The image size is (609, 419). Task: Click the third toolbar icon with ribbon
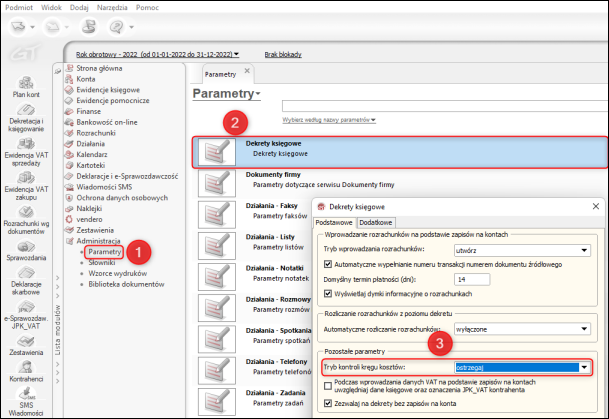click(x=89, y=27)
